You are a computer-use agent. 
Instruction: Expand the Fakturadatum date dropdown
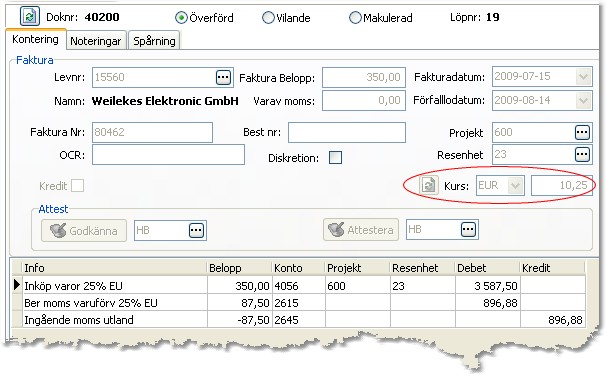[x=583, y=77]
